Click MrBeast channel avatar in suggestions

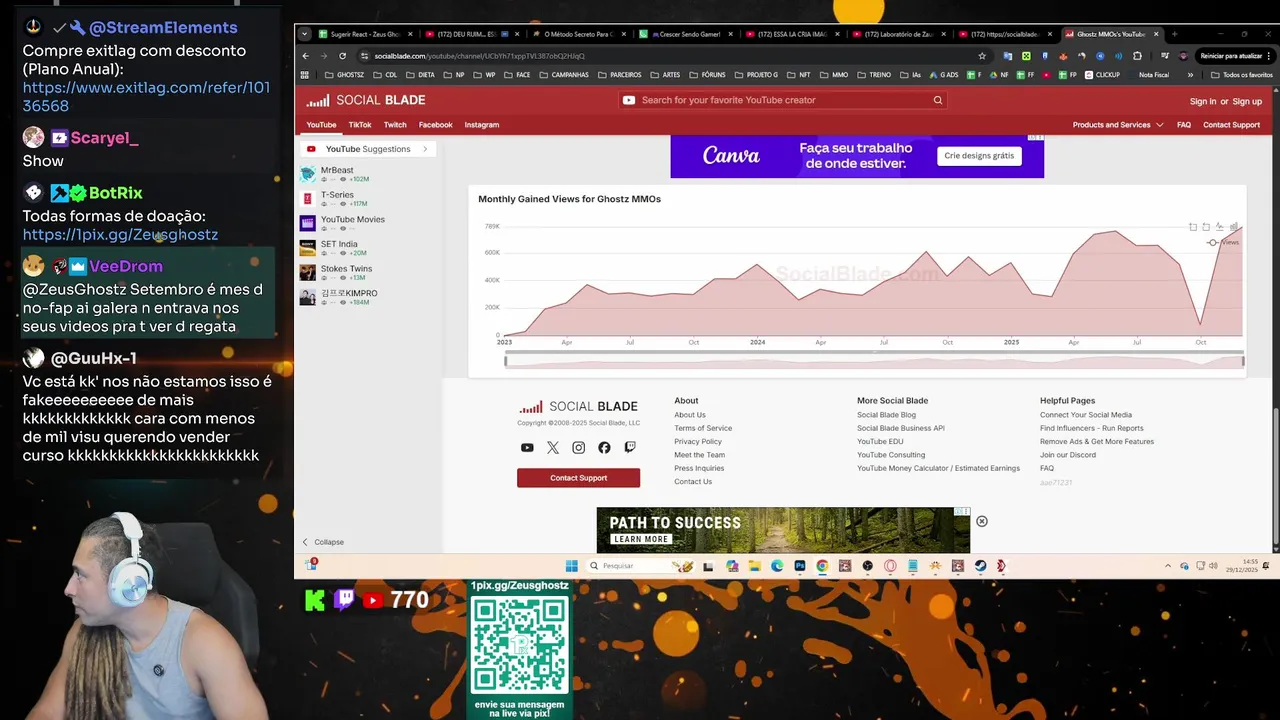[308, 174]
